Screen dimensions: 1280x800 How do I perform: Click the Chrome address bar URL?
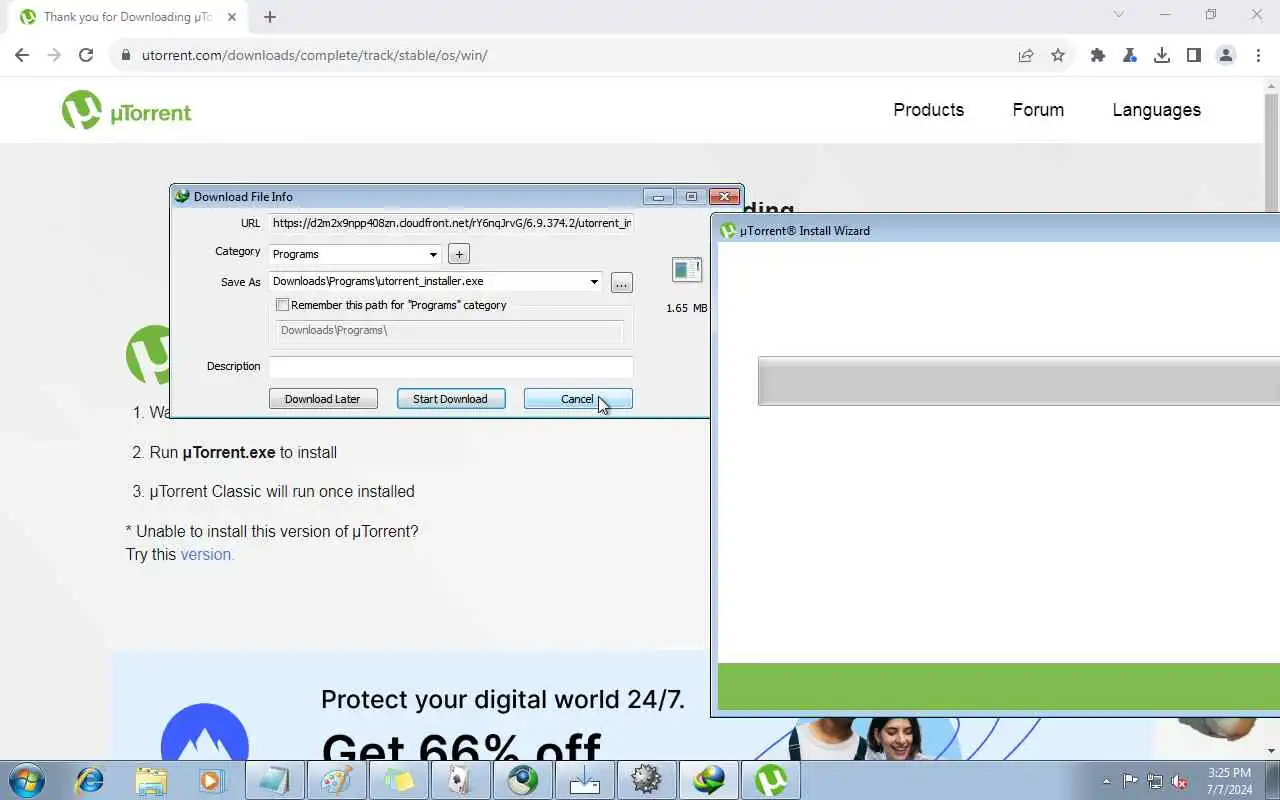pyautogui.click(x=315, y=55)
